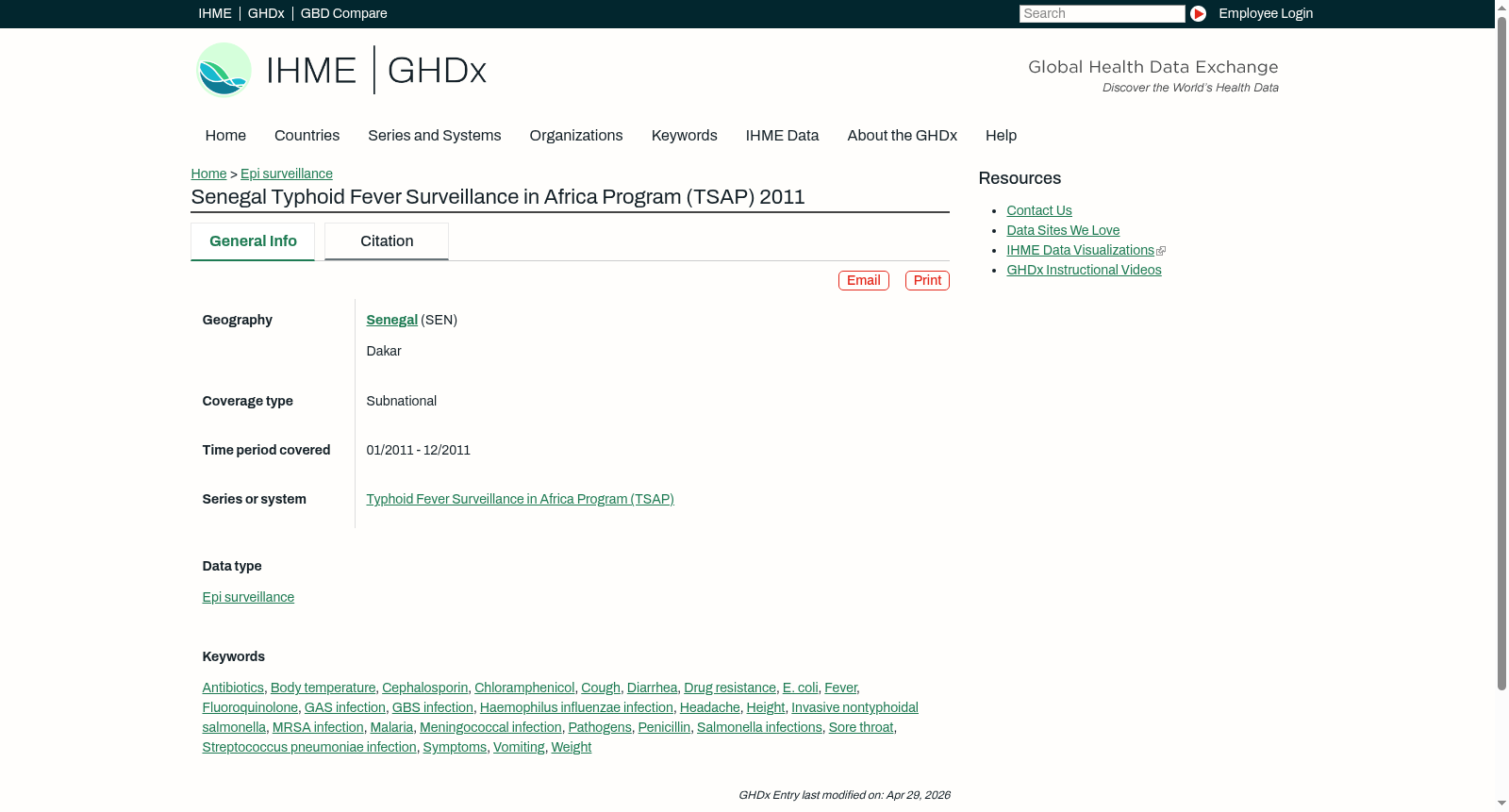Click the scrollbar up arrow
Viewport: 1509px width, 812px height.
(1501, 7)
